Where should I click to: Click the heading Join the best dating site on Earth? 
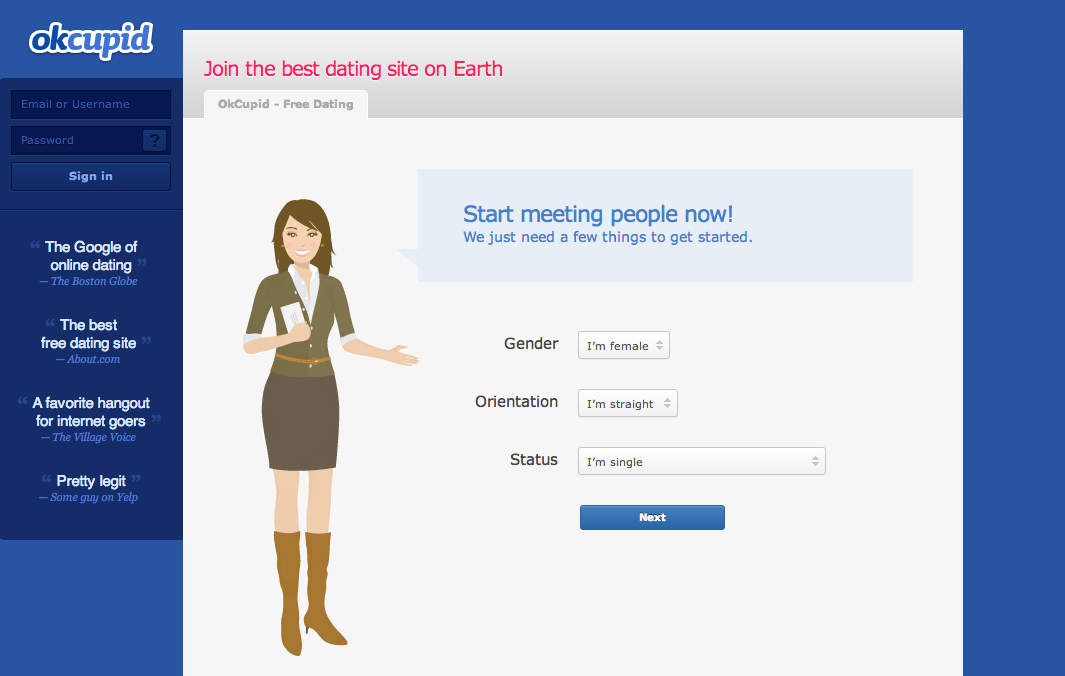click(353, 69)
